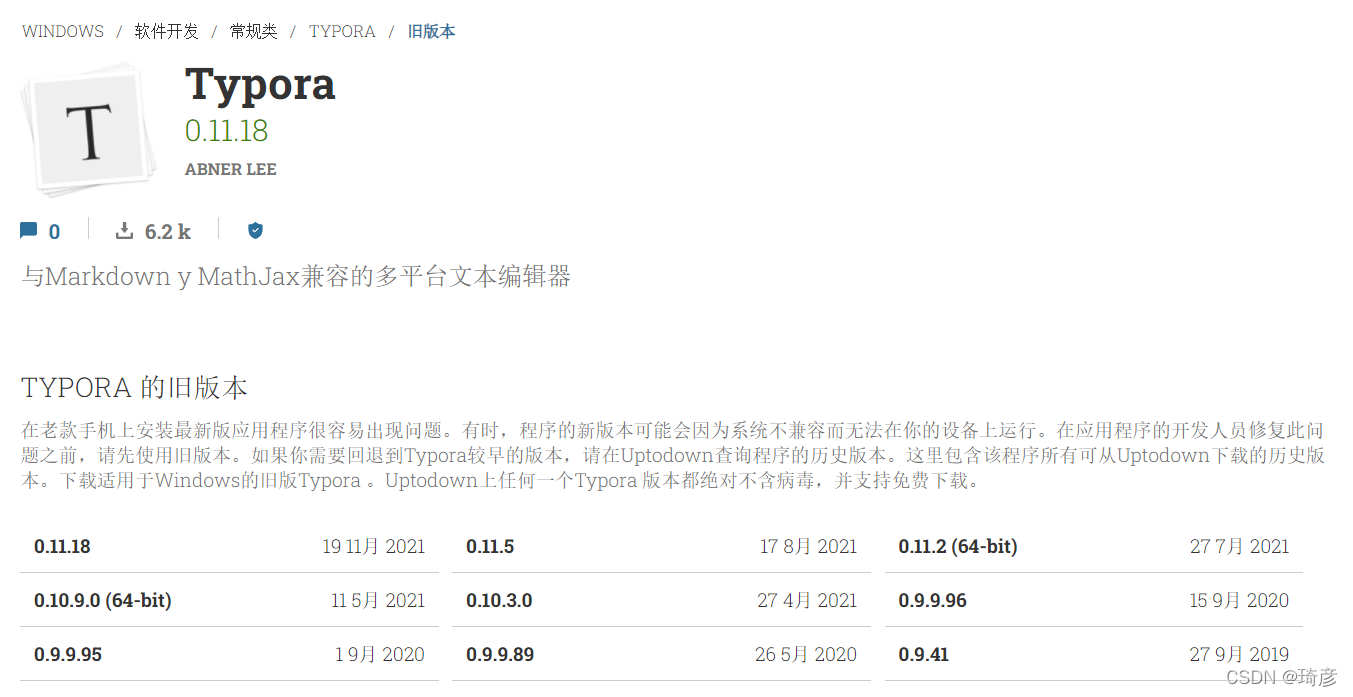Screen dimensions: 1353x697
Task: Select version 0.9.41
Action: [923, 654]
